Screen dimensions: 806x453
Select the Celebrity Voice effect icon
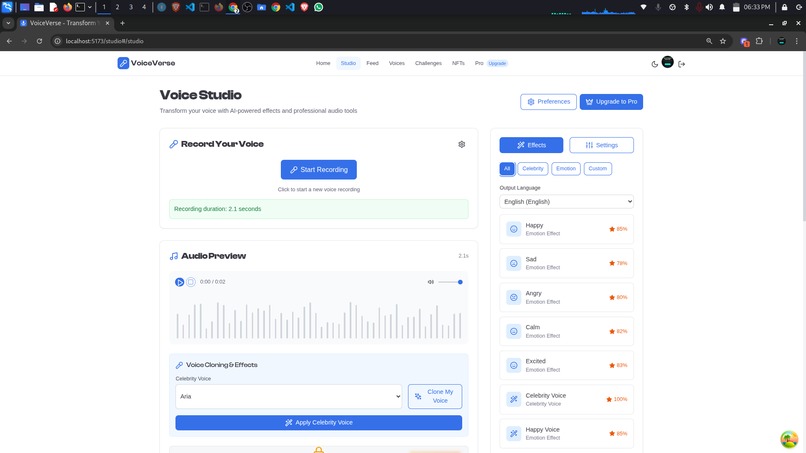click(x=514, y=399)
